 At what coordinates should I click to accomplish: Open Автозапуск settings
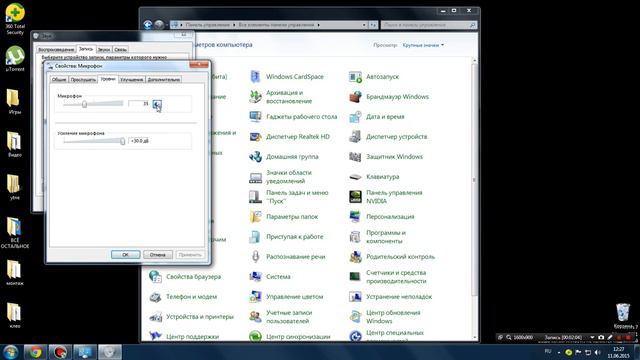[374, 77]
